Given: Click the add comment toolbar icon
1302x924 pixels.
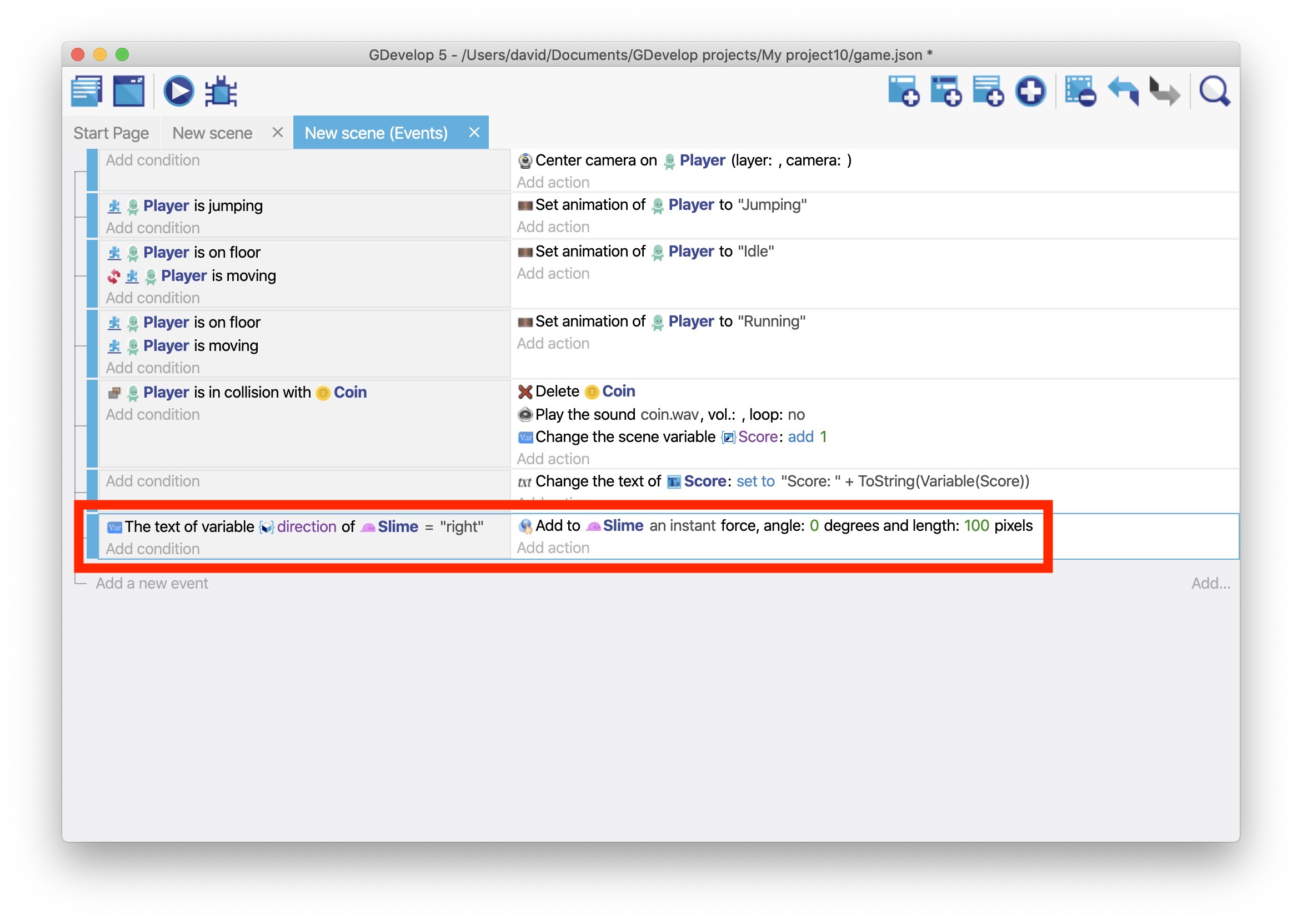Looking at the screenshot, I should point(988,91).
